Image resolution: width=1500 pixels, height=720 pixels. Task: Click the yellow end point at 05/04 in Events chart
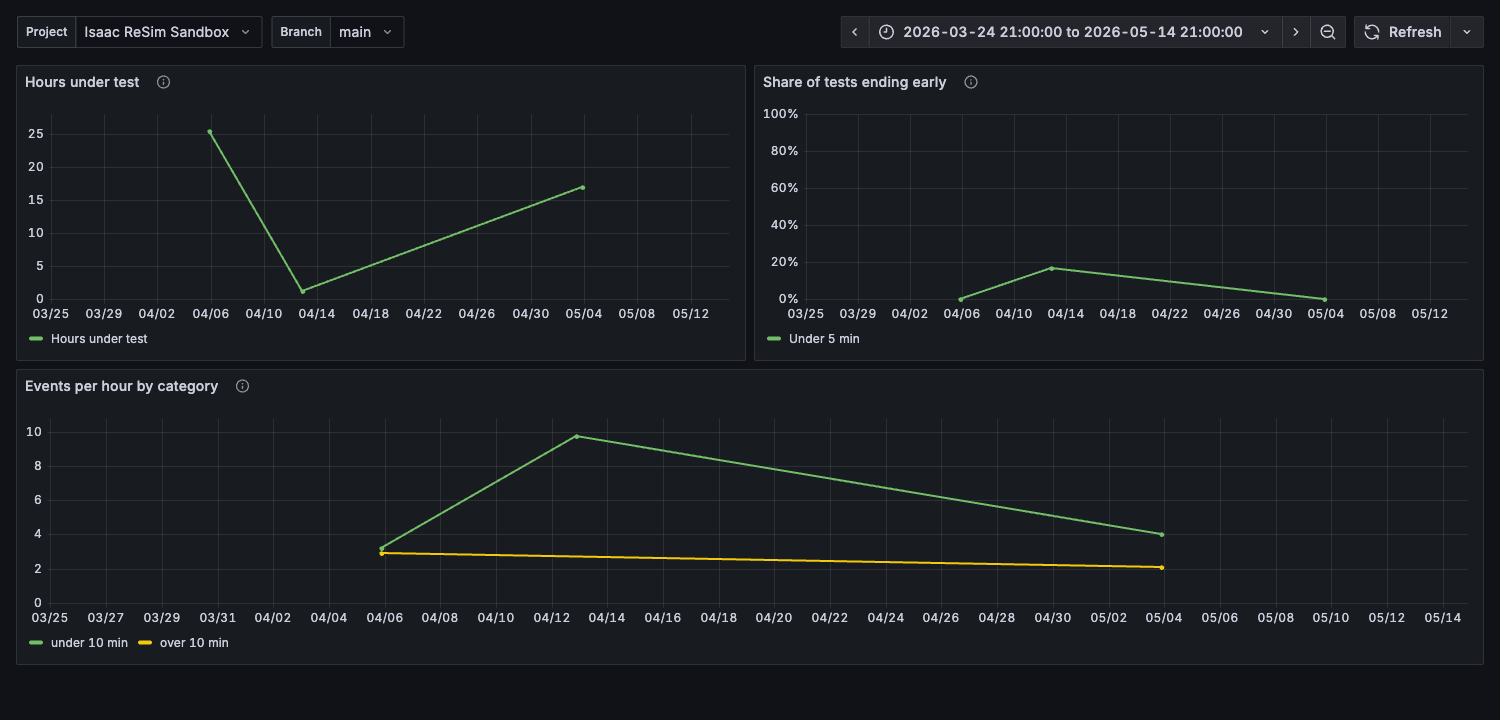[x=1161, y=567]
